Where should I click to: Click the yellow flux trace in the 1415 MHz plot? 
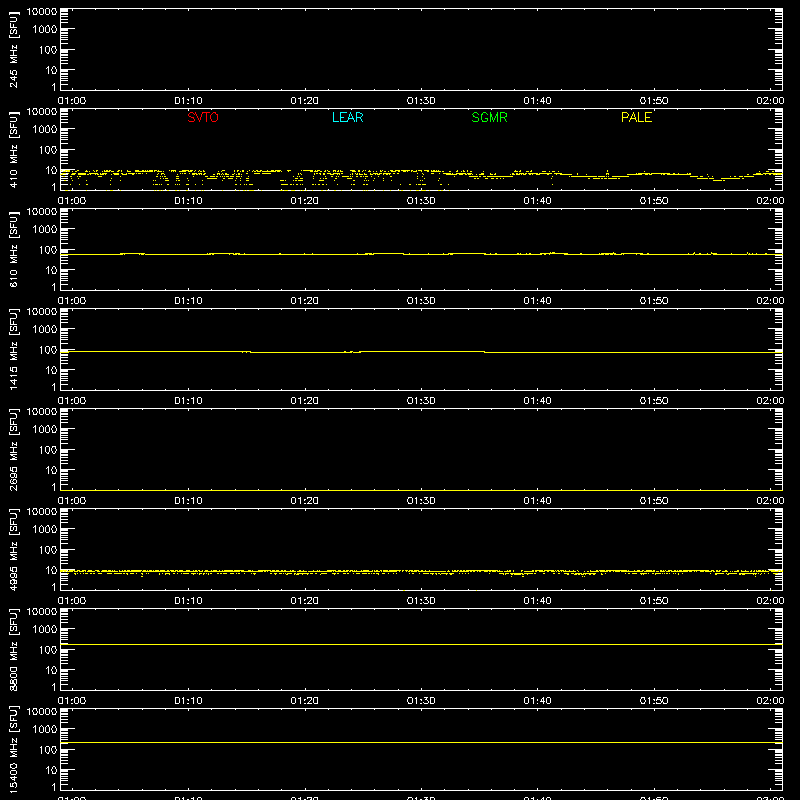[421, 352]
